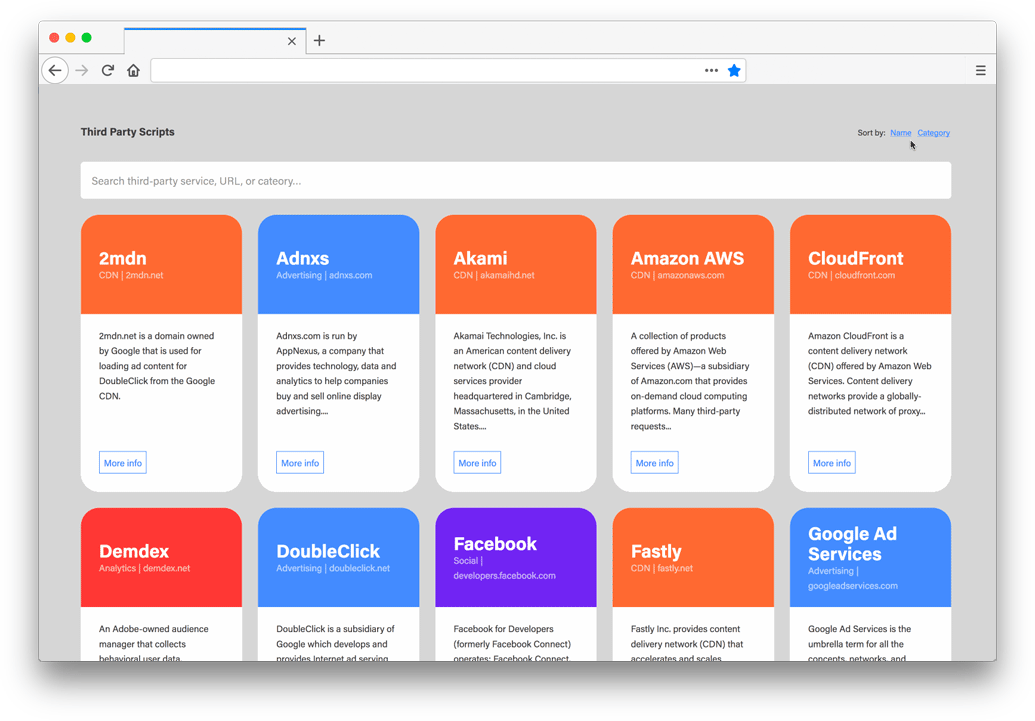Open a new tab with the plus icon
The width and height of the screenshot is (1035, 721).
pyautogui.click(x=319, y=41)
